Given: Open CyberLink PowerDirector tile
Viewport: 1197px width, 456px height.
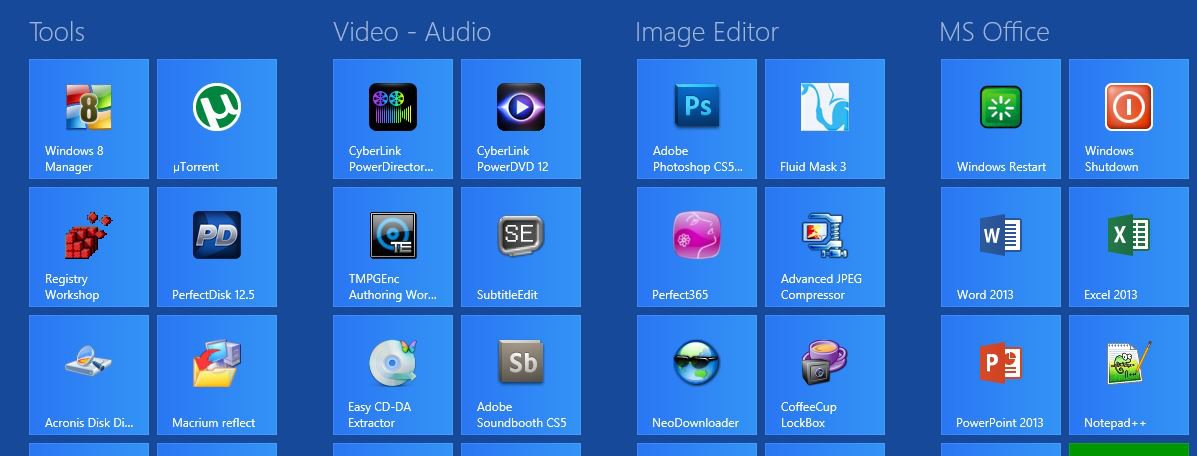Looking at the screenshot, I should (x=392, y=119).
